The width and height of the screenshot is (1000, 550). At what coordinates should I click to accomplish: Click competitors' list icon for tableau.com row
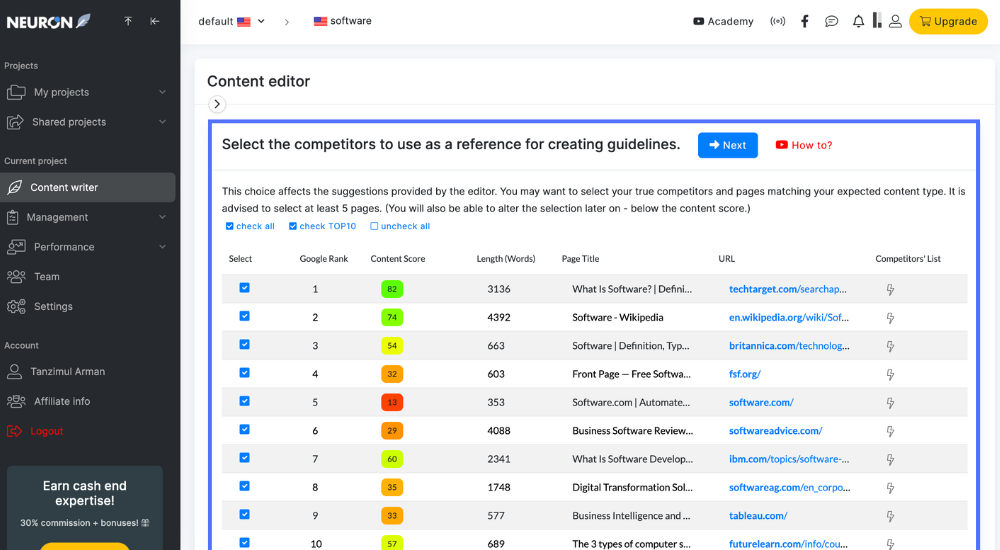click(890, 516)
